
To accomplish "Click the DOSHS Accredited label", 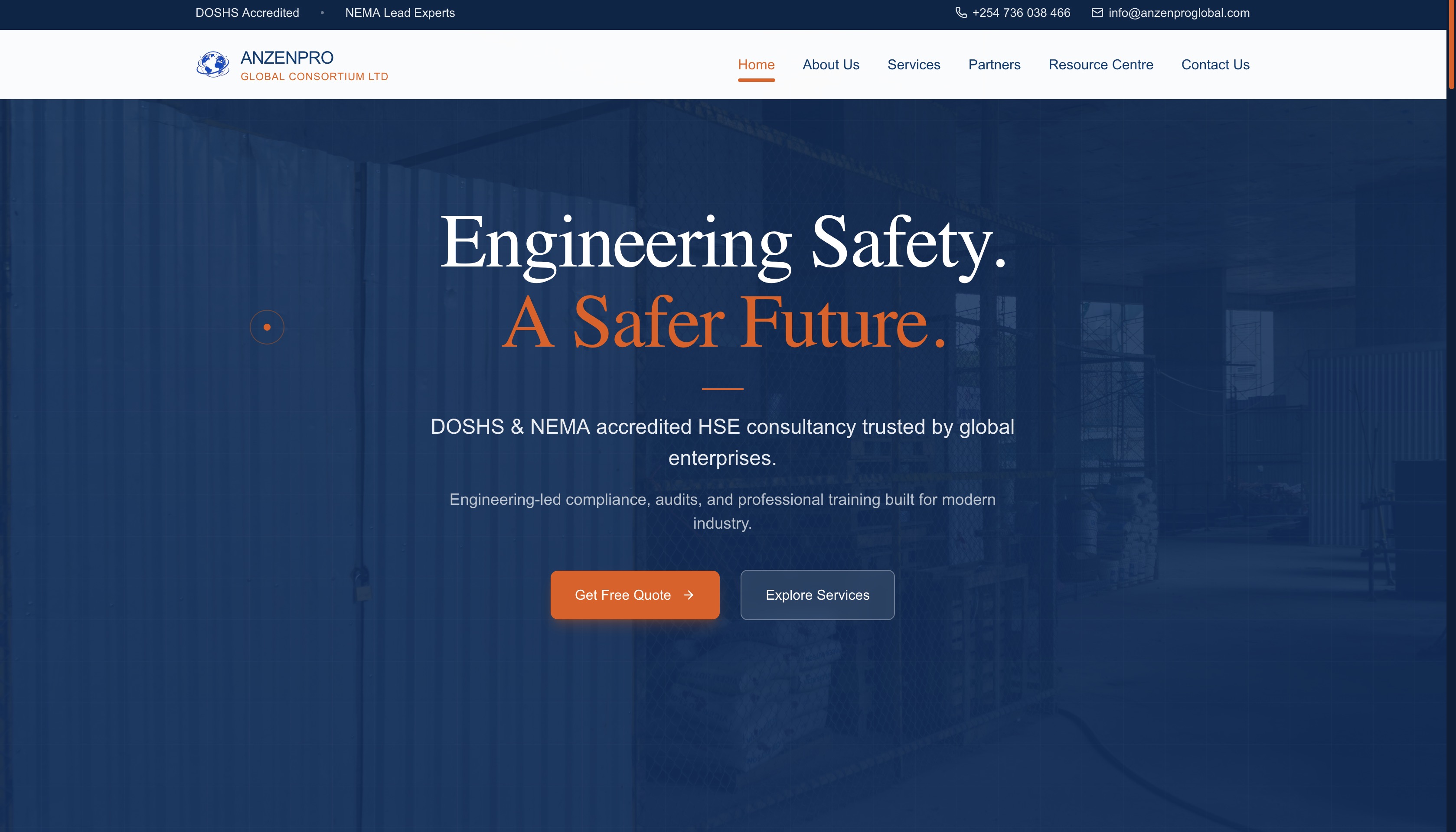I will 248,13.
